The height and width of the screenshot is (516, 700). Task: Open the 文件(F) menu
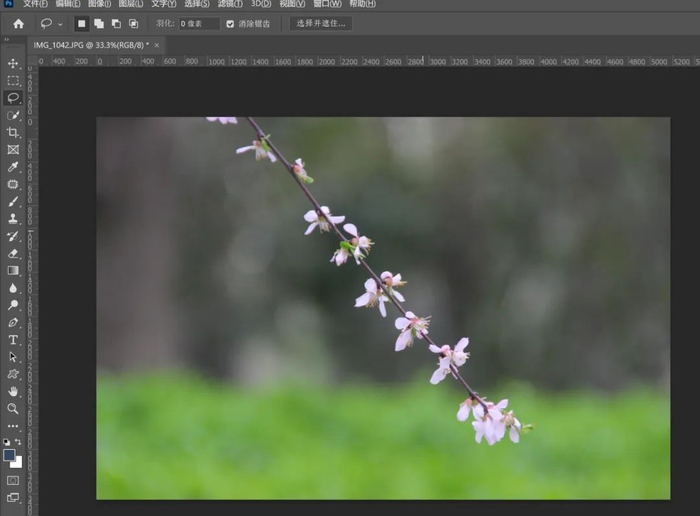click(35, 4)
